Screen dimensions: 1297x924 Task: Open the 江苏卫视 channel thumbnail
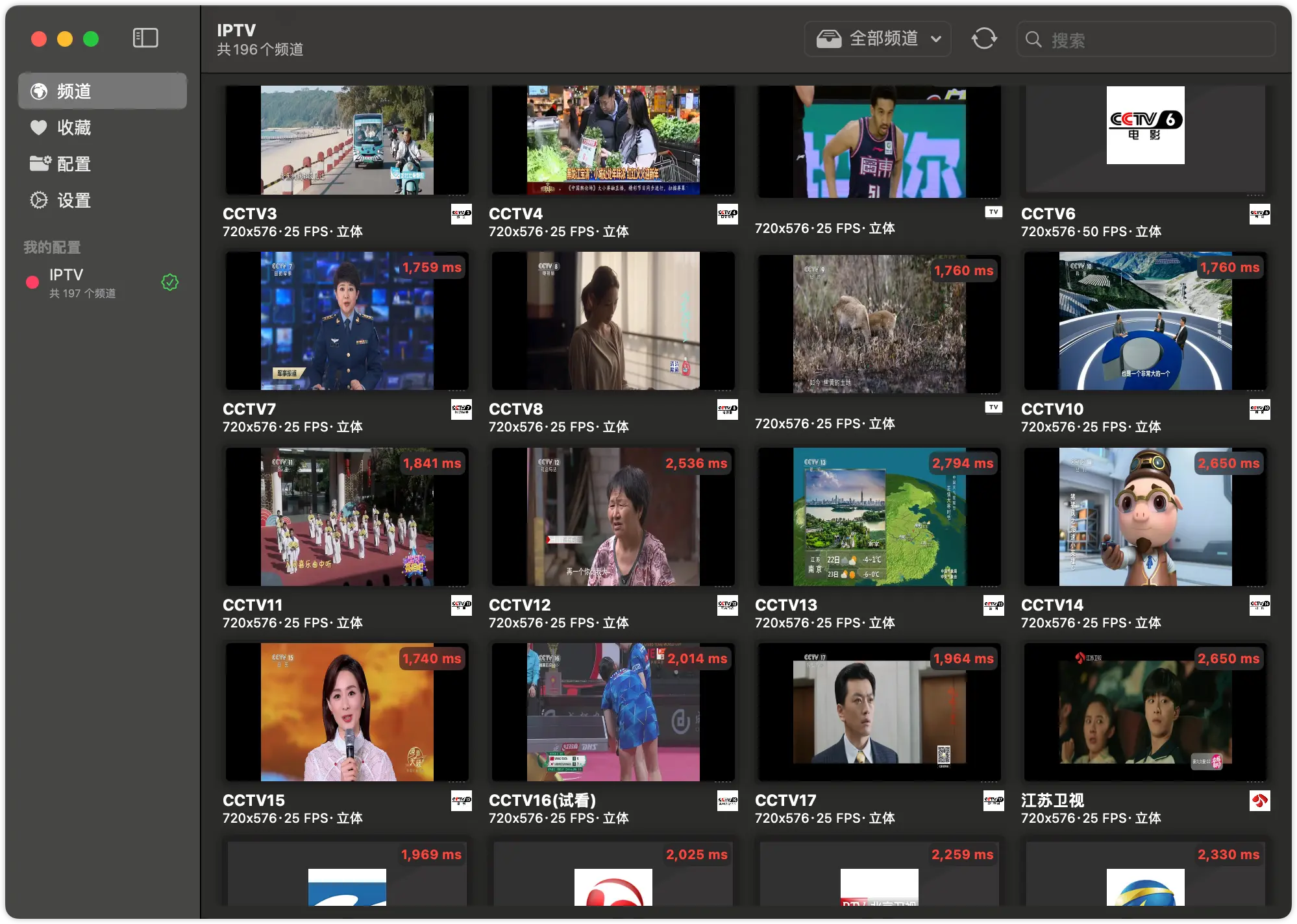coord(1146,712)
